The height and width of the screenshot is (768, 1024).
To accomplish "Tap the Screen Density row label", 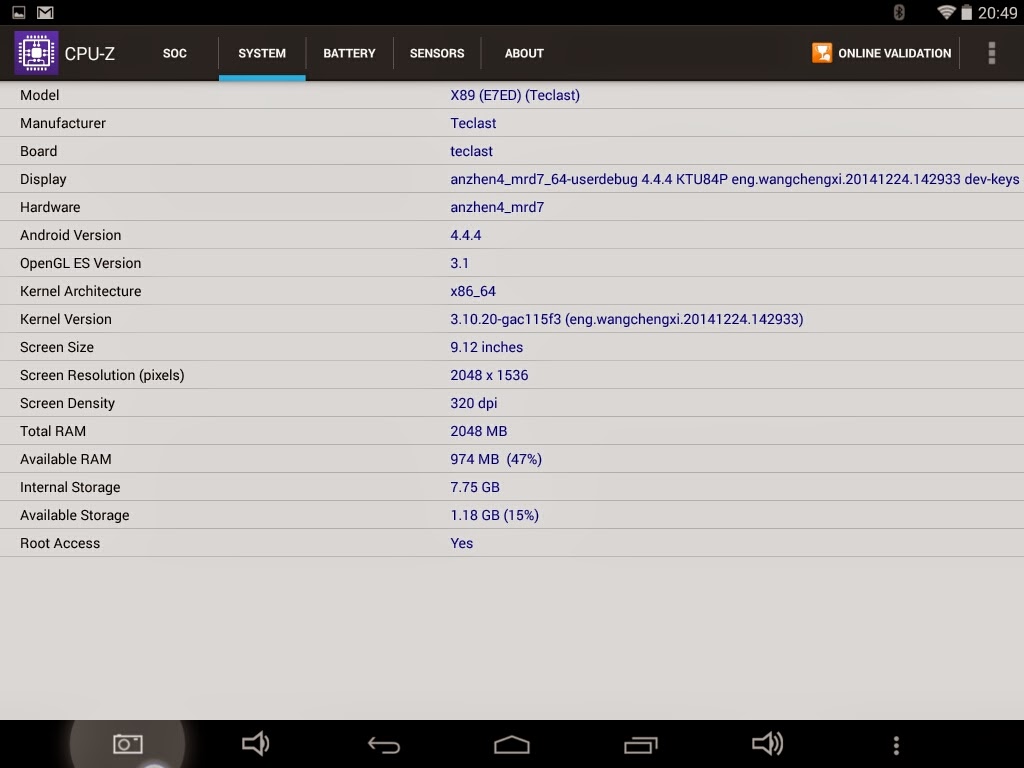I will click(67, 403).
